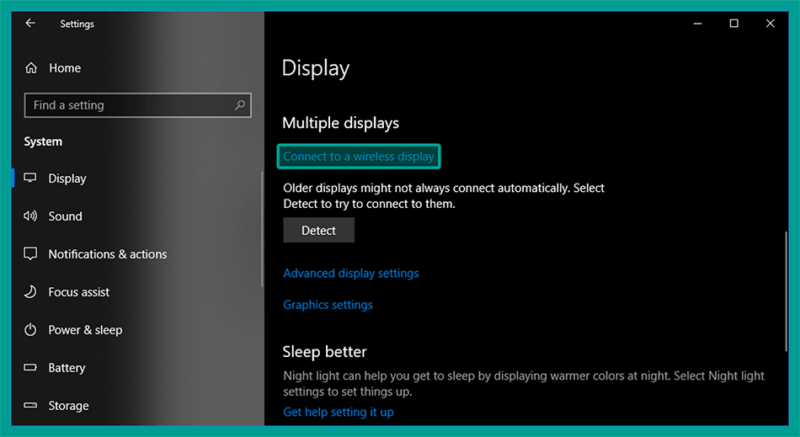Click the Focus assist moon icon
This screenshot has height=437, width=800.
(31, 292)
